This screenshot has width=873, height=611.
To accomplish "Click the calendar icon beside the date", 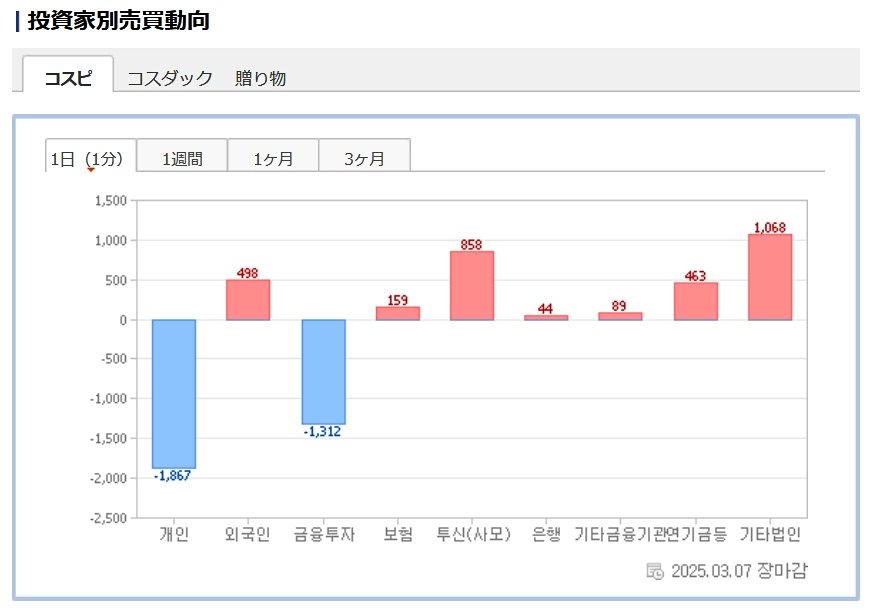I will 655,571.
